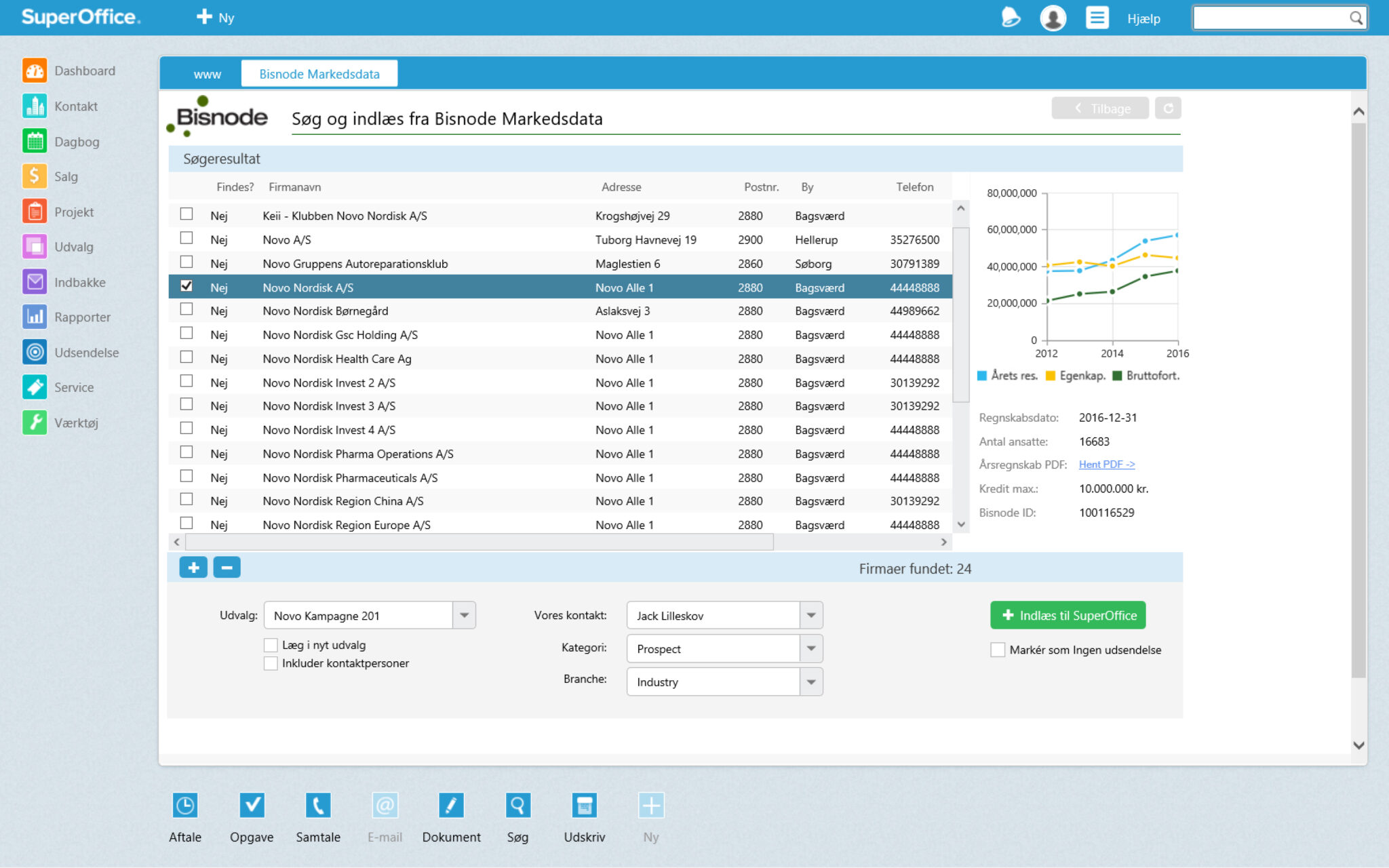Sort by Firmanavn column header
This screenshot has width=1389, height=868.
pyautogui.click(x=294, y=187)
